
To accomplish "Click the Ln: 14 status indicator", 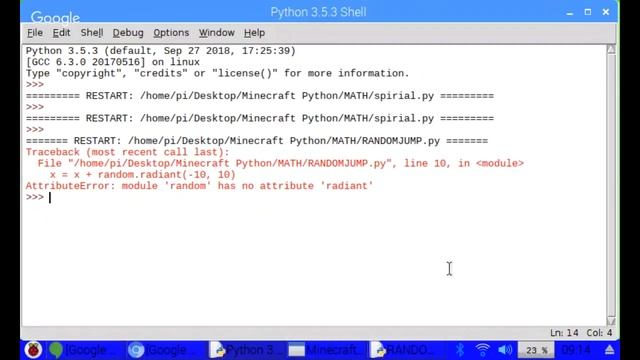I will pos(564,333).
